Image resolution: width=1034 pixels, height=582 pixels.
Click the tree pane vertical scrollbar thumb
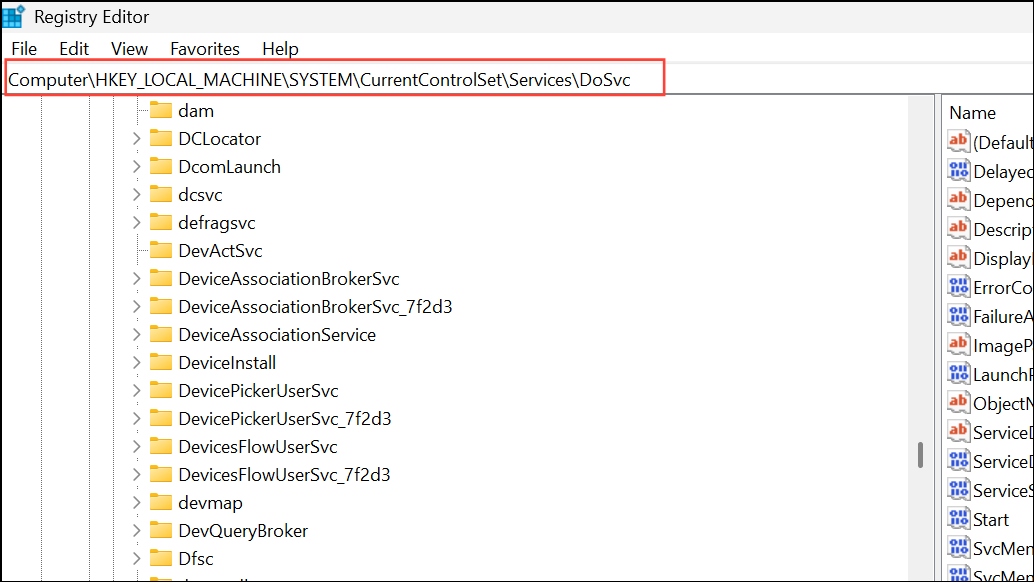point(920,455)
